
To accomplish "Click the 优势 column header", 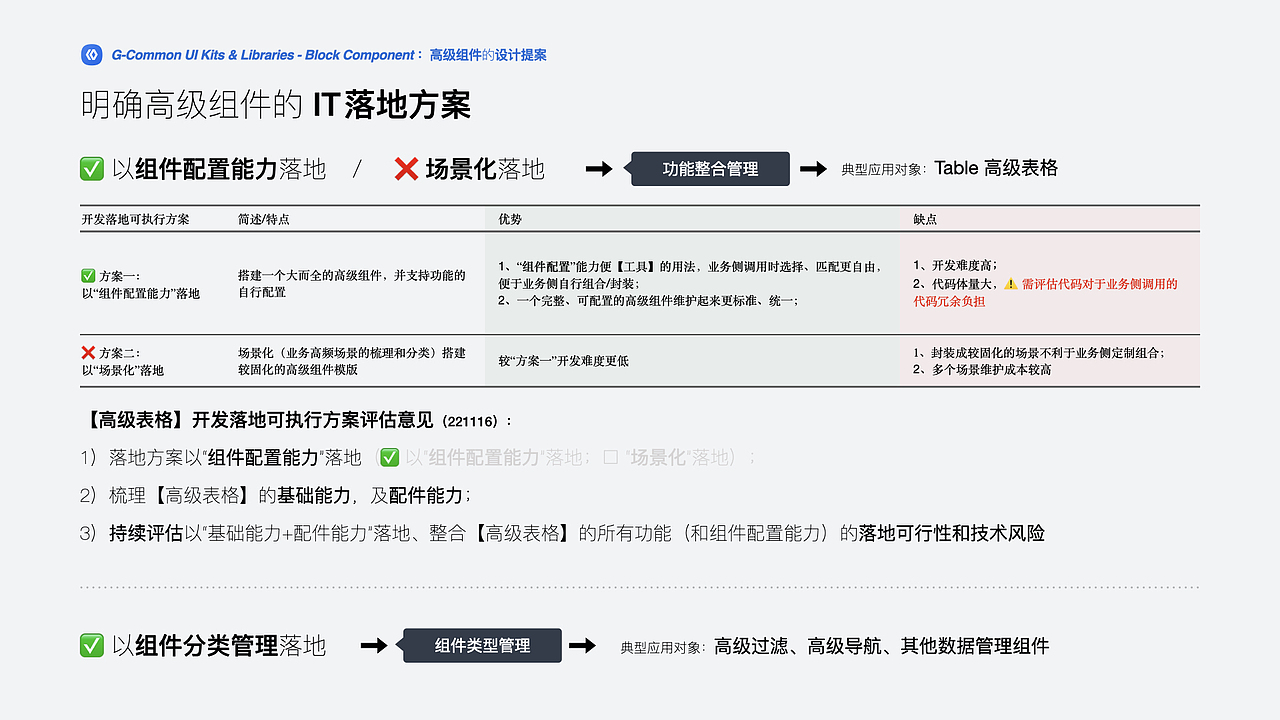I will tap(510, 219).
